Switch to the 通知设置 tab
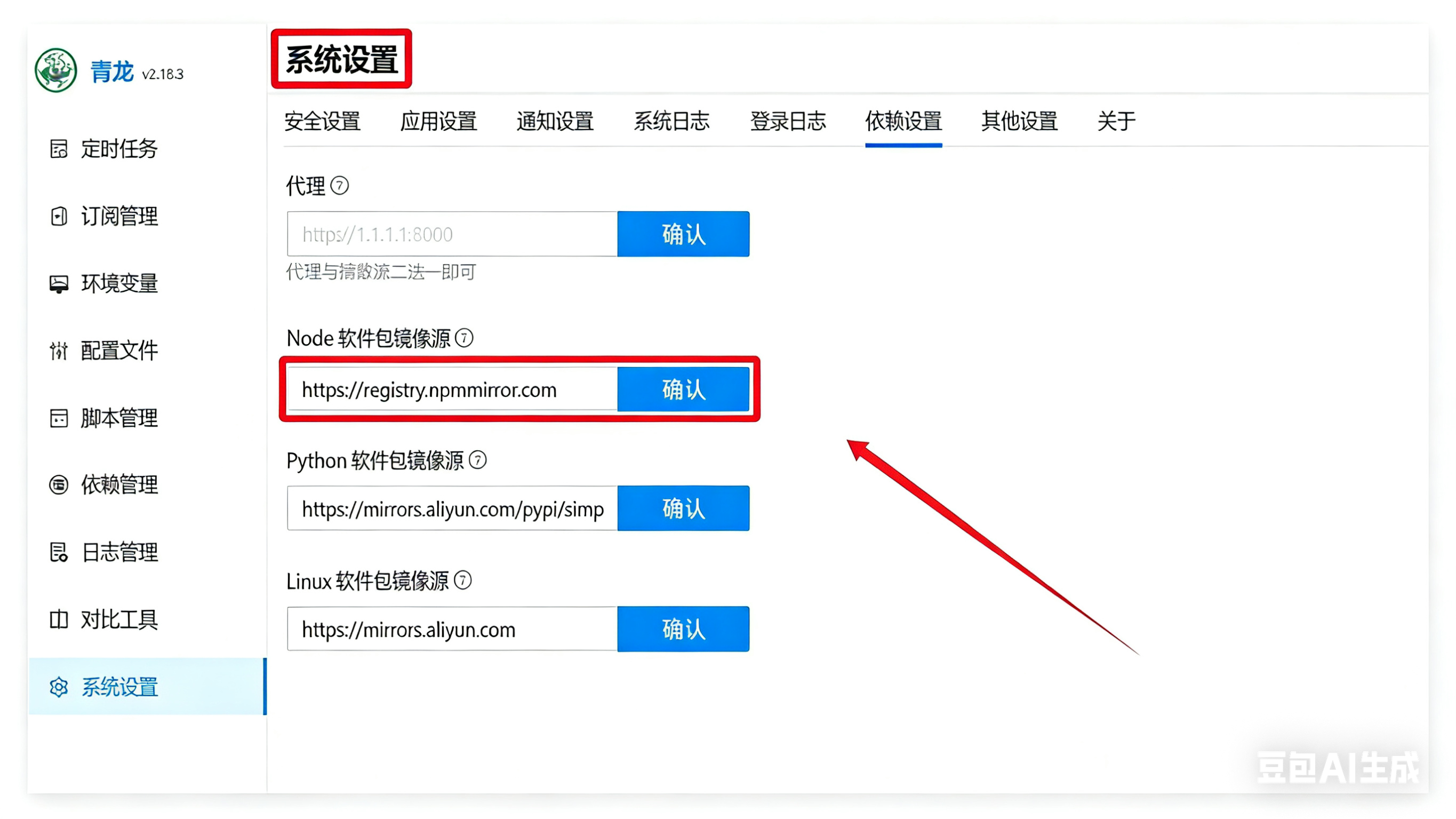 [555, 121]
